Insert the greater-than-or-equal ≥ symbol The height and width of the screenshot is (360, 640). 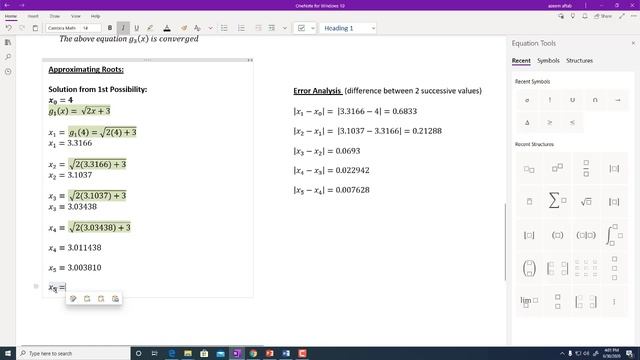[x=550, y=122]
